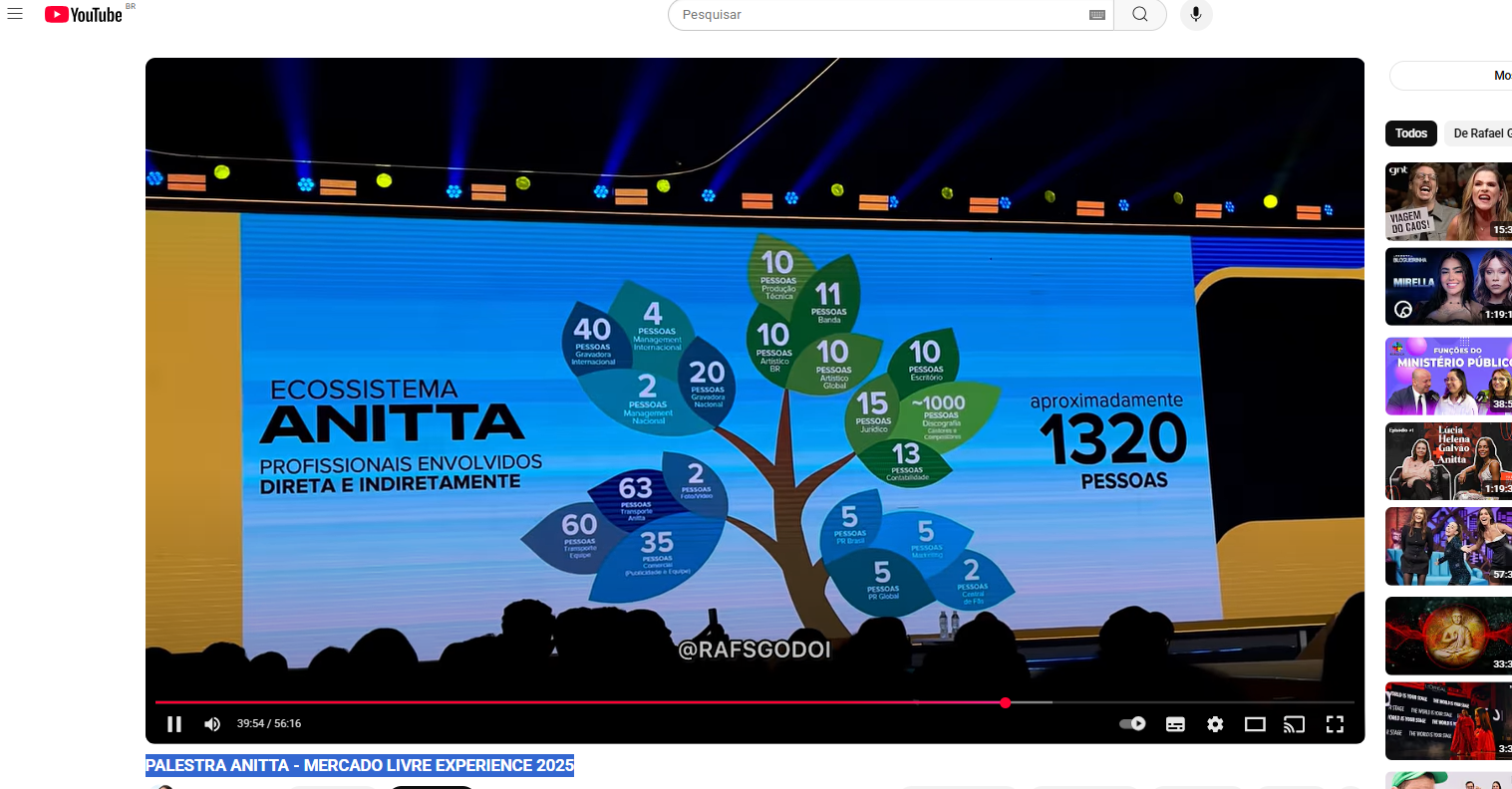The height and width of the screenshot is (789, 1512).
Task: Open the on-screen keyboard in search box
Action: pyautogui.click(x=1097, y=15)
